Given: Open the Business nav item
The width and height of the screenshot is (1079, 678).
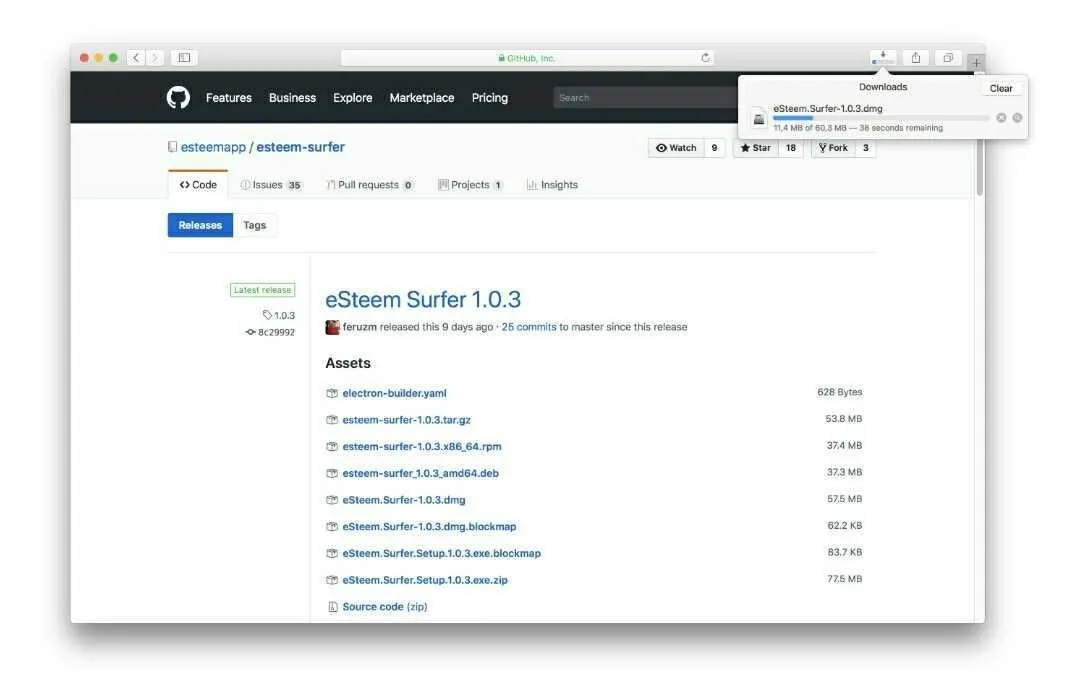Looking at the screenshot, I should coord(292,98).
